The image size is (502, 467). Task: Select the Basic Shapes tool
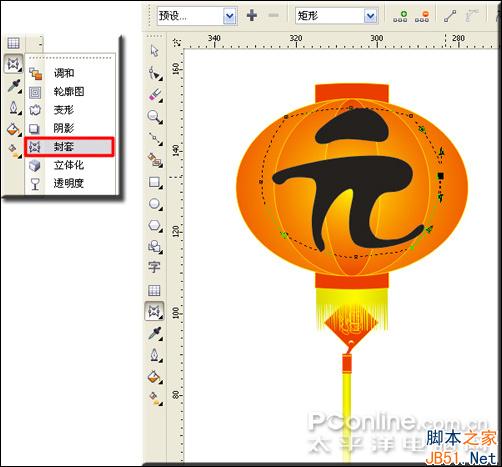coord(155,247)
